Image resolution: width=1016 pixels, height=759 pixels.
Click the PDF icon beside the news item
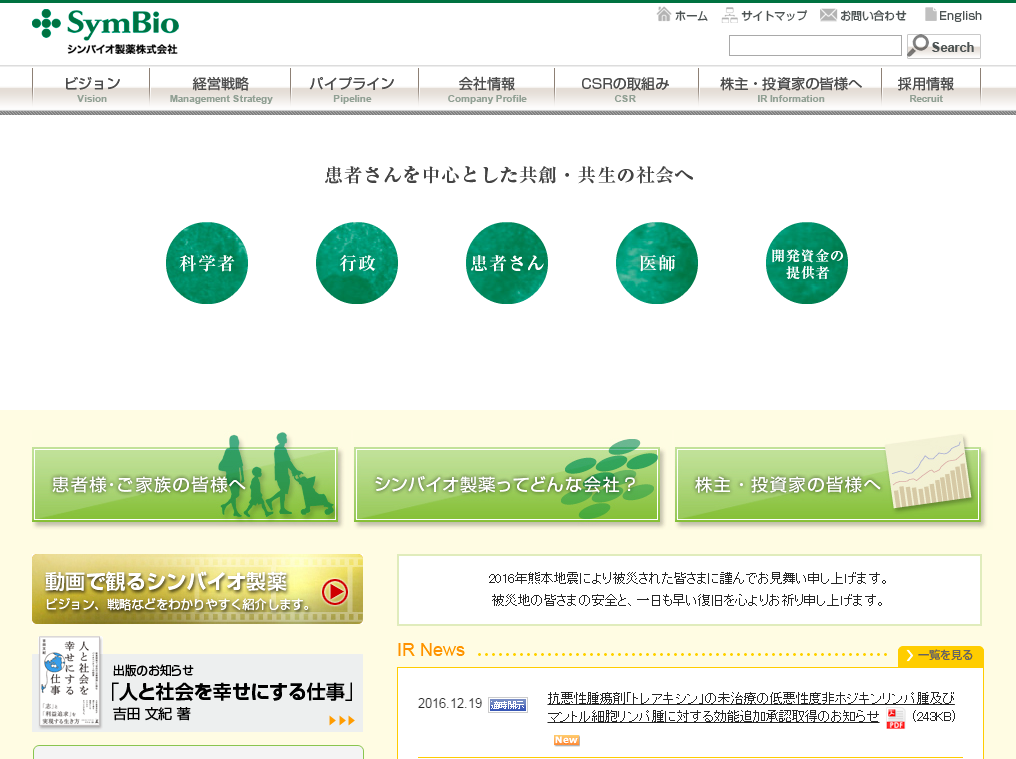point(895,718)
